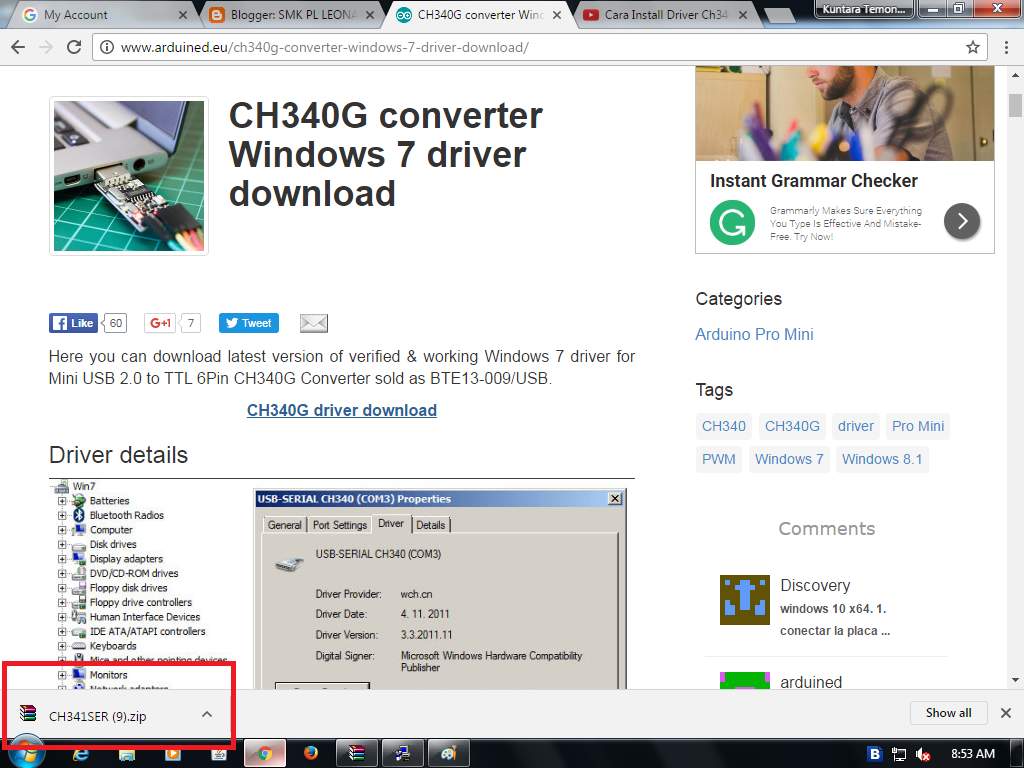
Task: Open the Instant Grammar Checker ad image
Action: pos(844,113)
